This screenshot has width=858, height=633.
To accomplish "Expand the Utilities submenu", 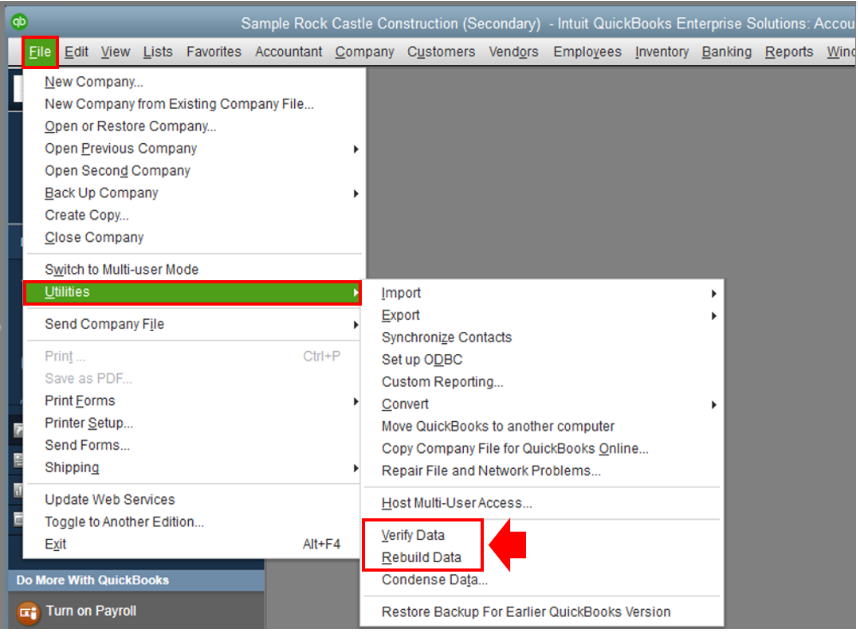I will (193, 293).
